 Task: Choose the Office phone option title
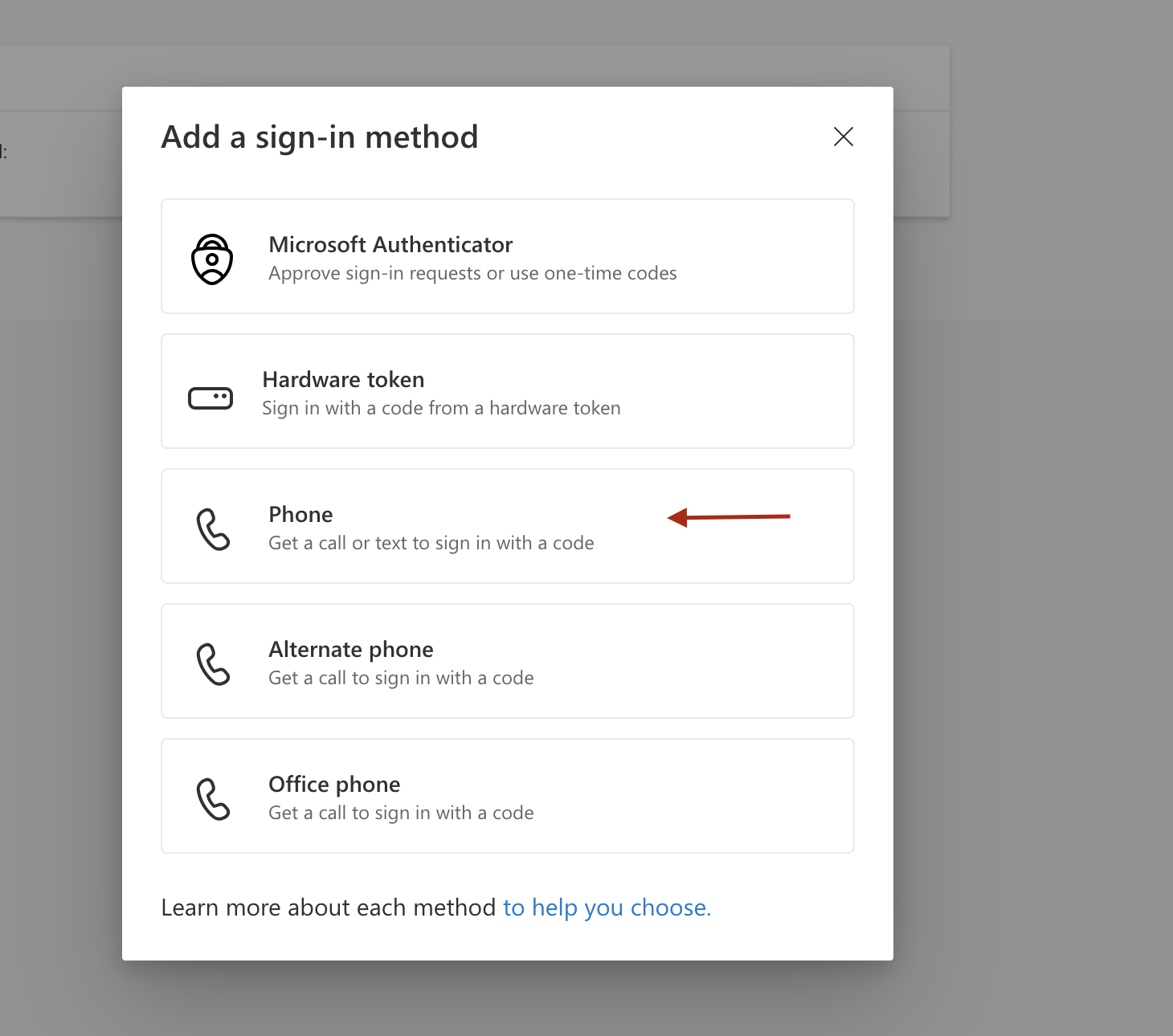[x=334, y=784]
